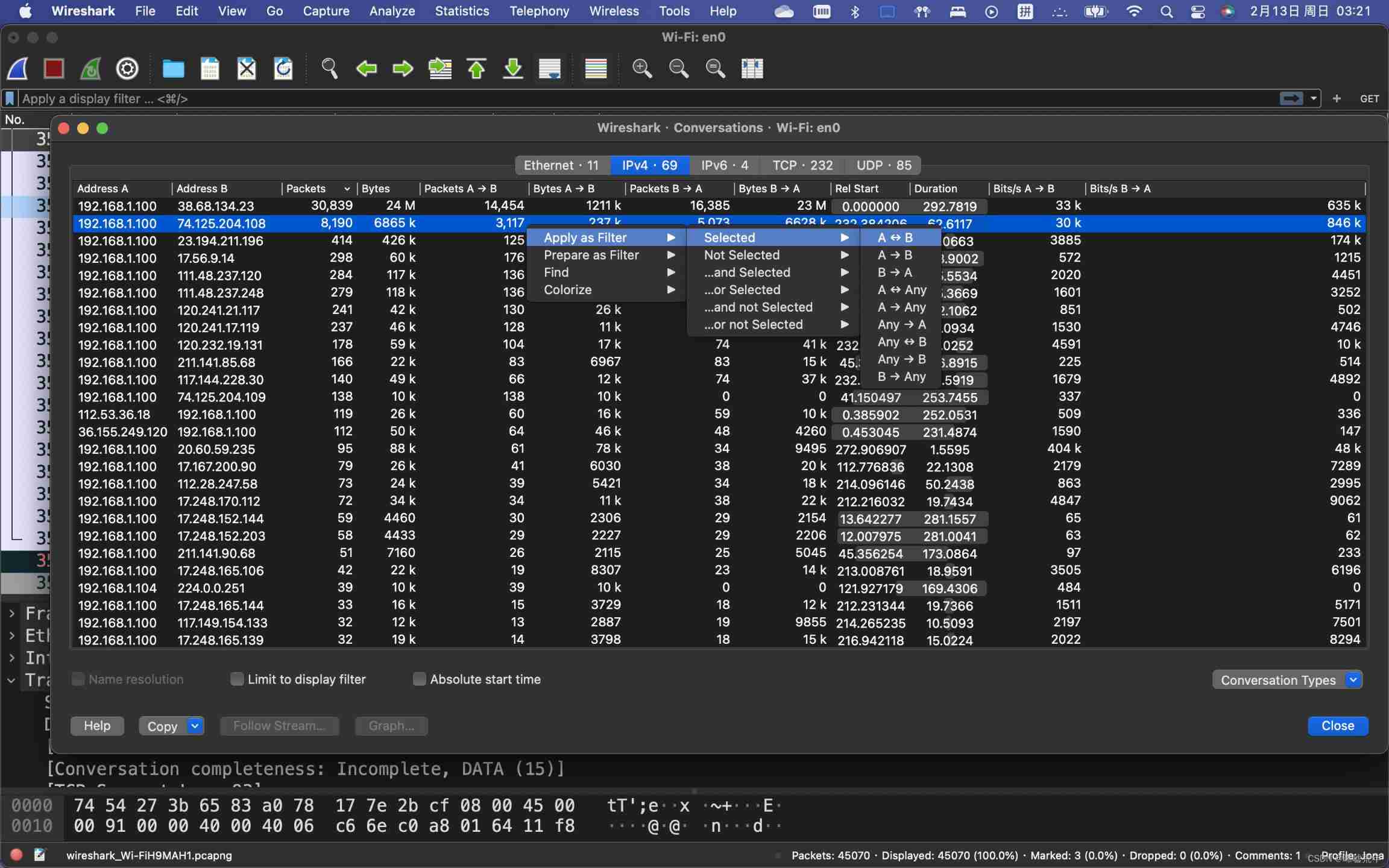Expand Ethernet tree row in packet details

coord(11,635)
